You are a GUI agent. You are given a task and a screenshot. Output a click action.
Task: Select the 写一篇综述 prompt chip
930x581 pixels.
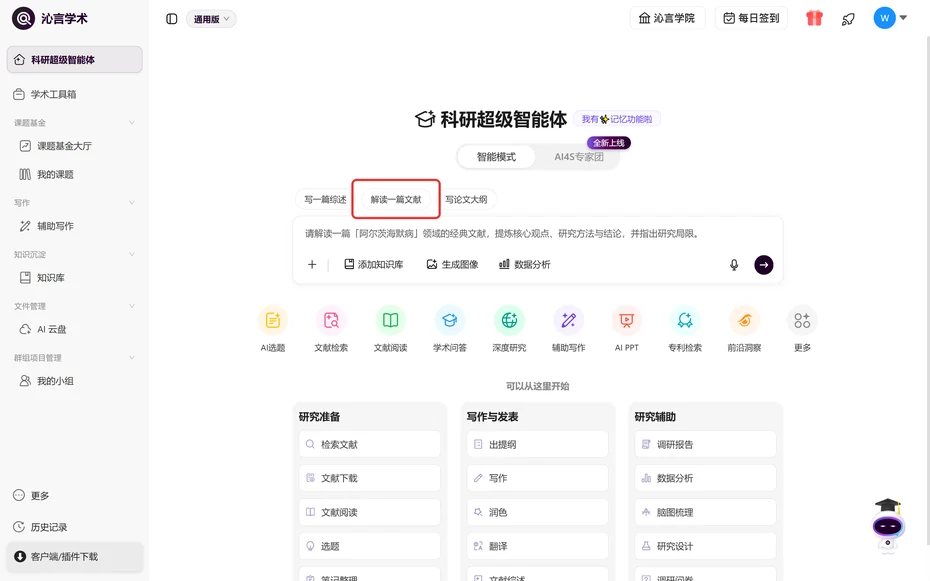pyautogui.click(x=325, y=200)
